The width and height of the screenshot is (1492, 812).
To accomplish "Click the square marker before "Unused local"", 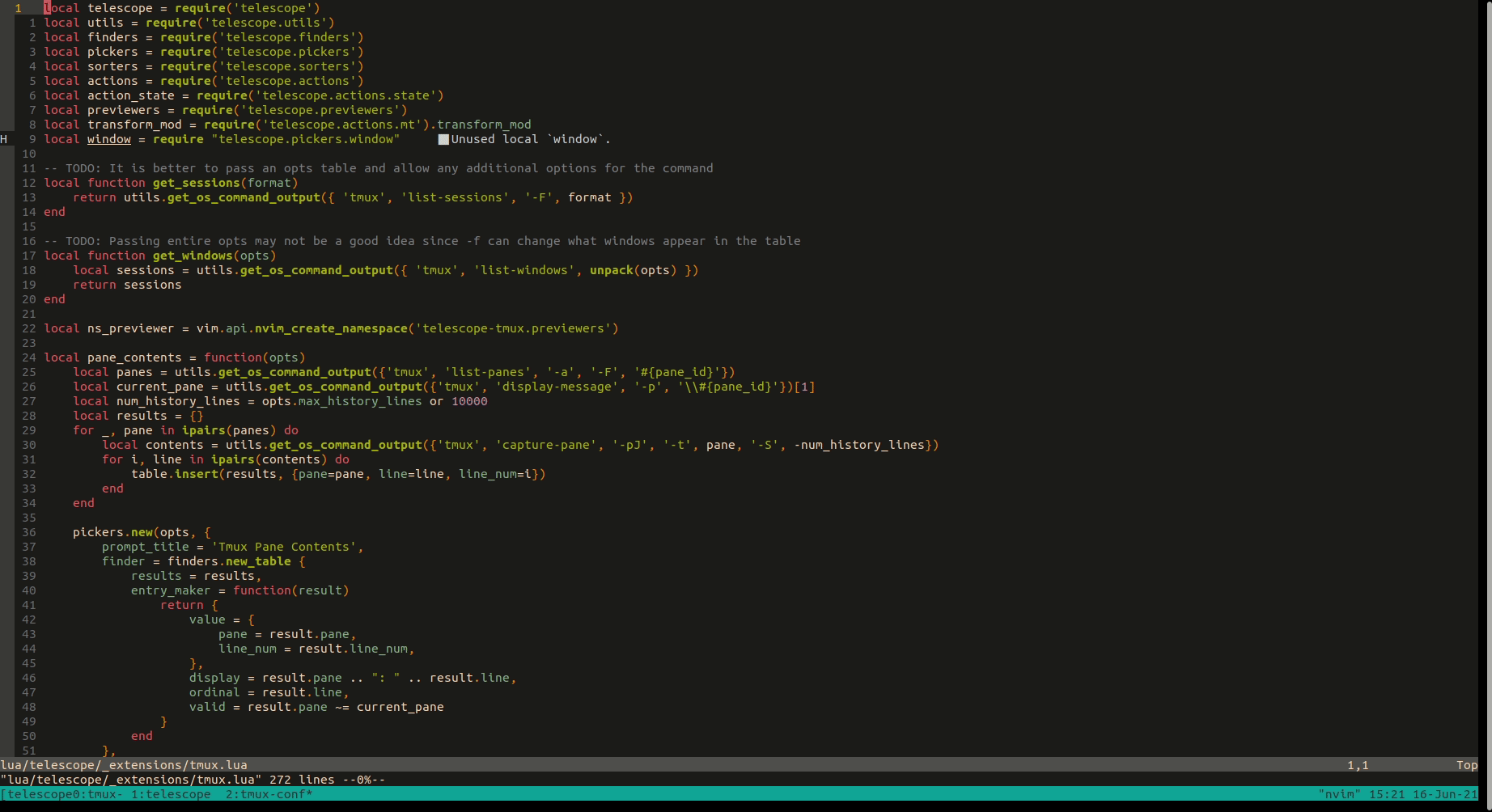I will pos(443,139).
